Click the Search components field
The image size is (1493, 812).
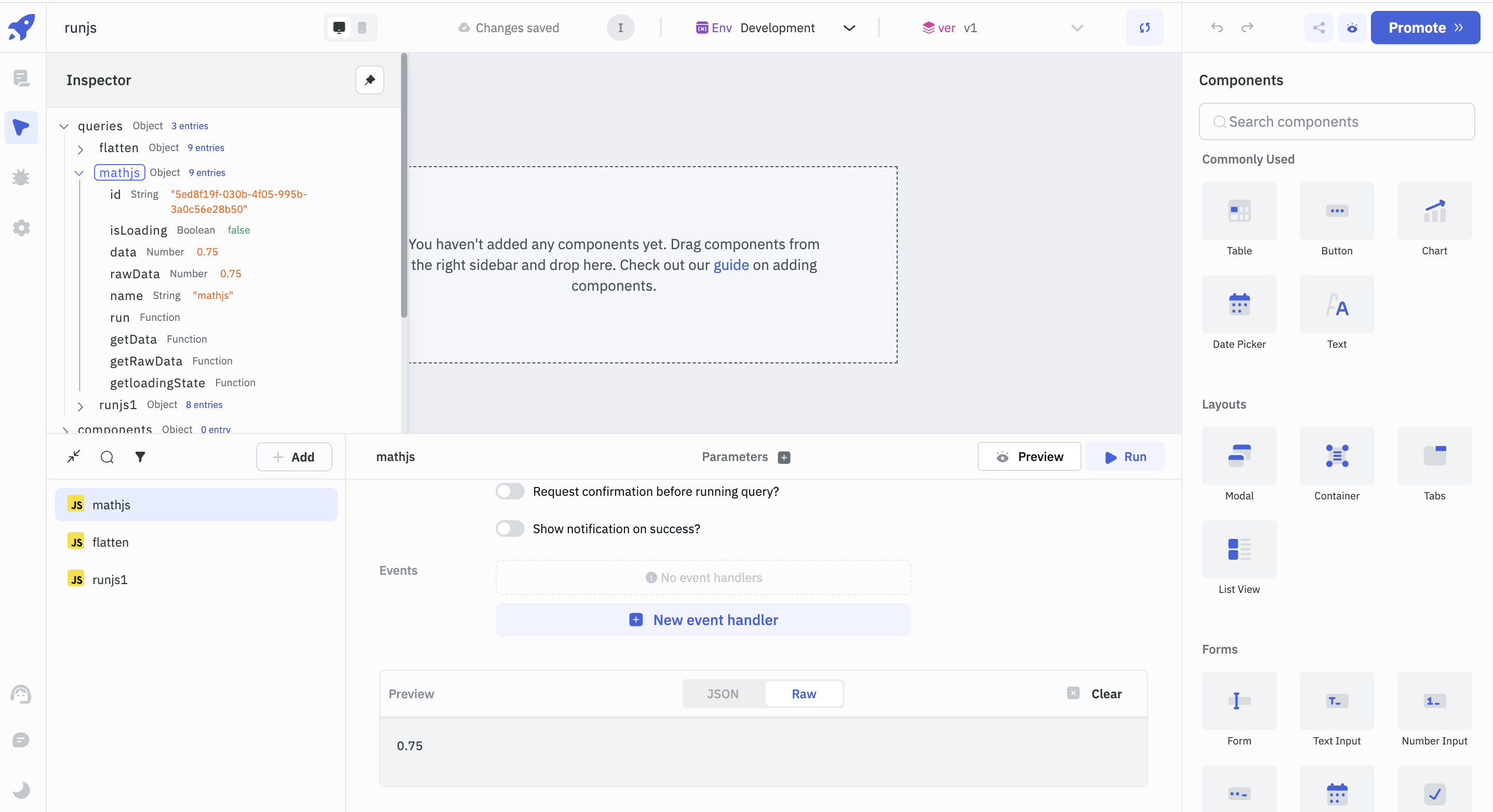click(x=1337, y=121)
